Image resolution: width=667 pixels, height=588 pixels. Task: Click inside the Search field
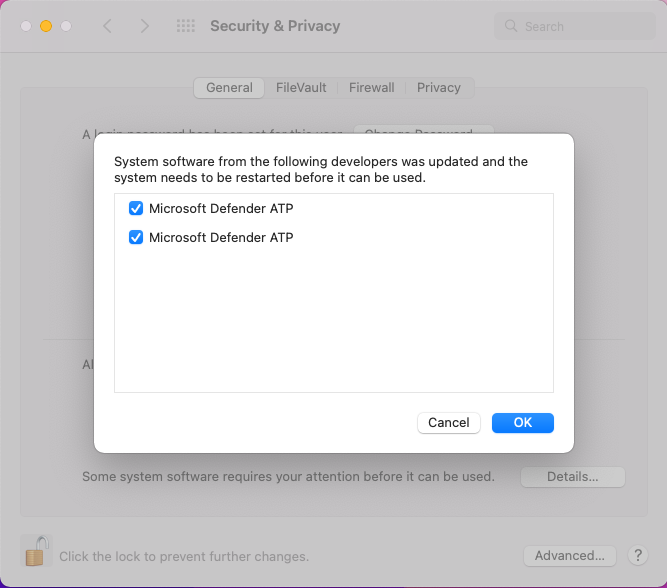[x=574, y=26]
